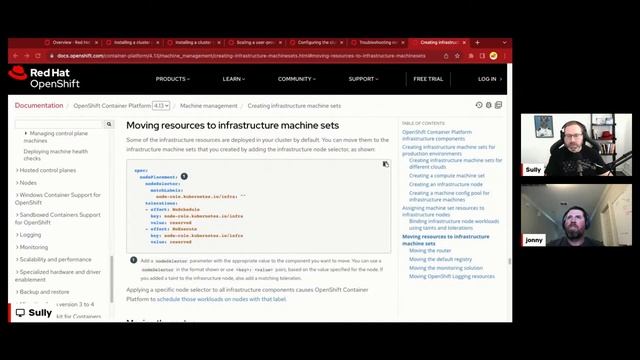
Task: Switch to the 'Configuring the clu' tab
Action: (316, 42)
